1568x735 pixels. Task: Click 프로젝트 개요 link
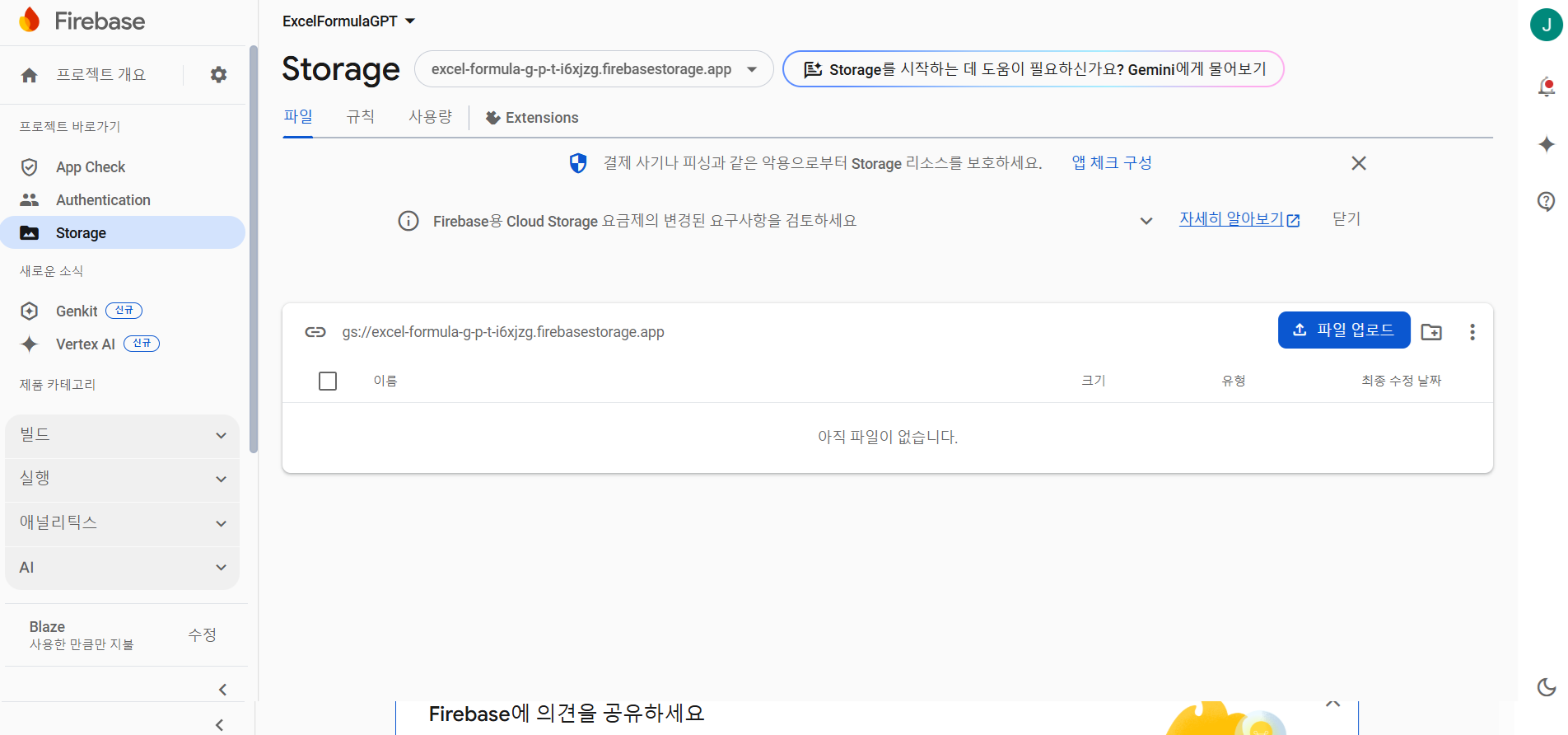point(100,75)
